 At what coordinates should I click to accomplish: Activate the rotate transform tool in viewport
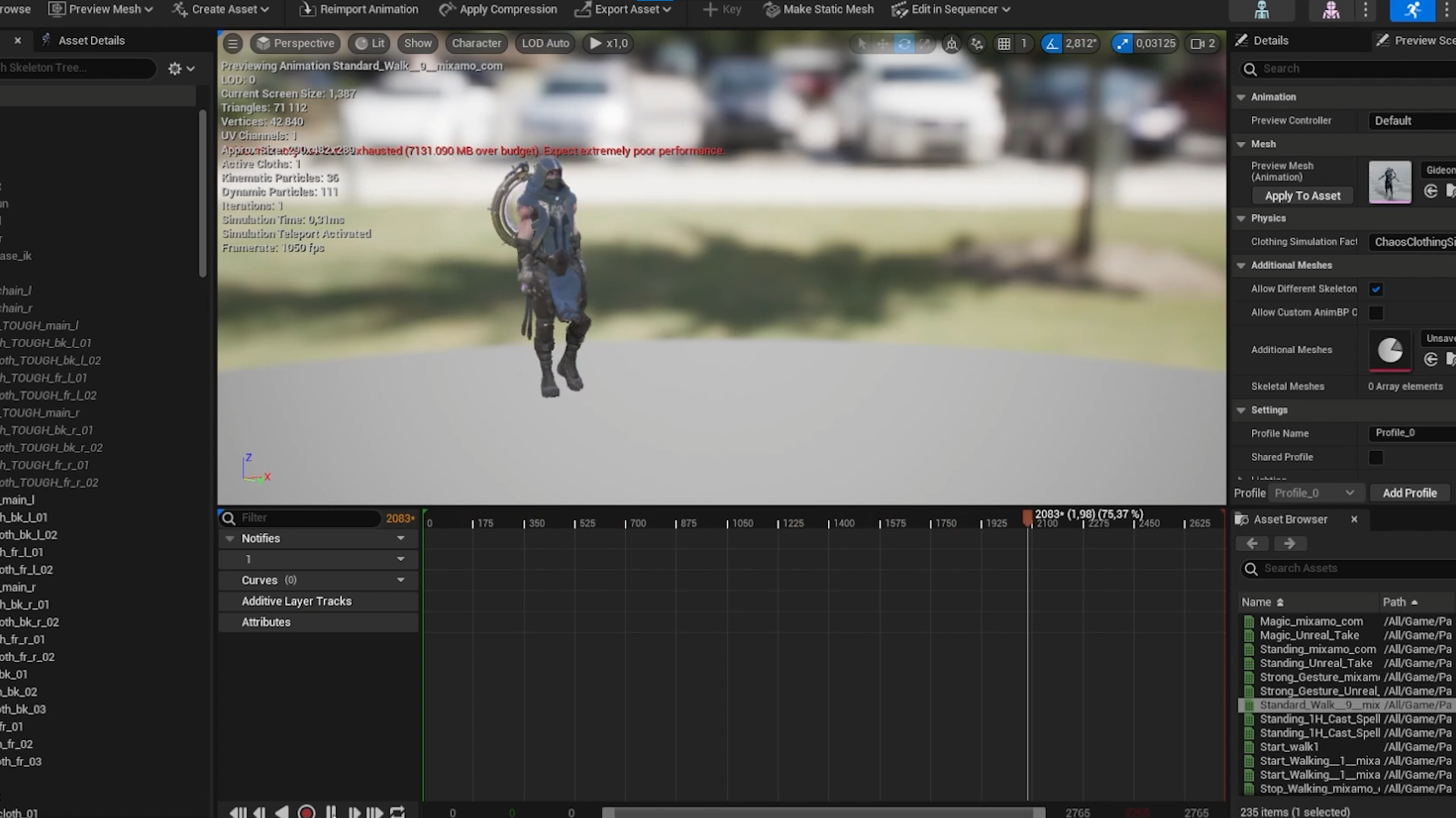click(904, 44)
